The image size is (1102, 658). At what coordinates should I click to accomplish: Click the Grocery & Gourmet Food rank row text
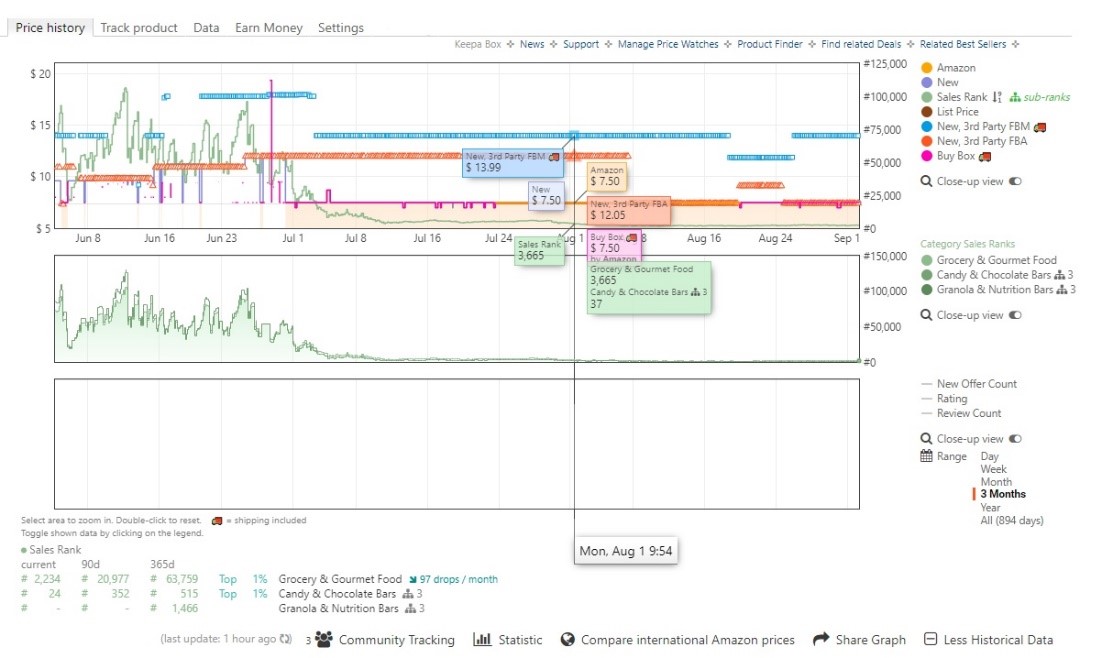click(340, 579)
